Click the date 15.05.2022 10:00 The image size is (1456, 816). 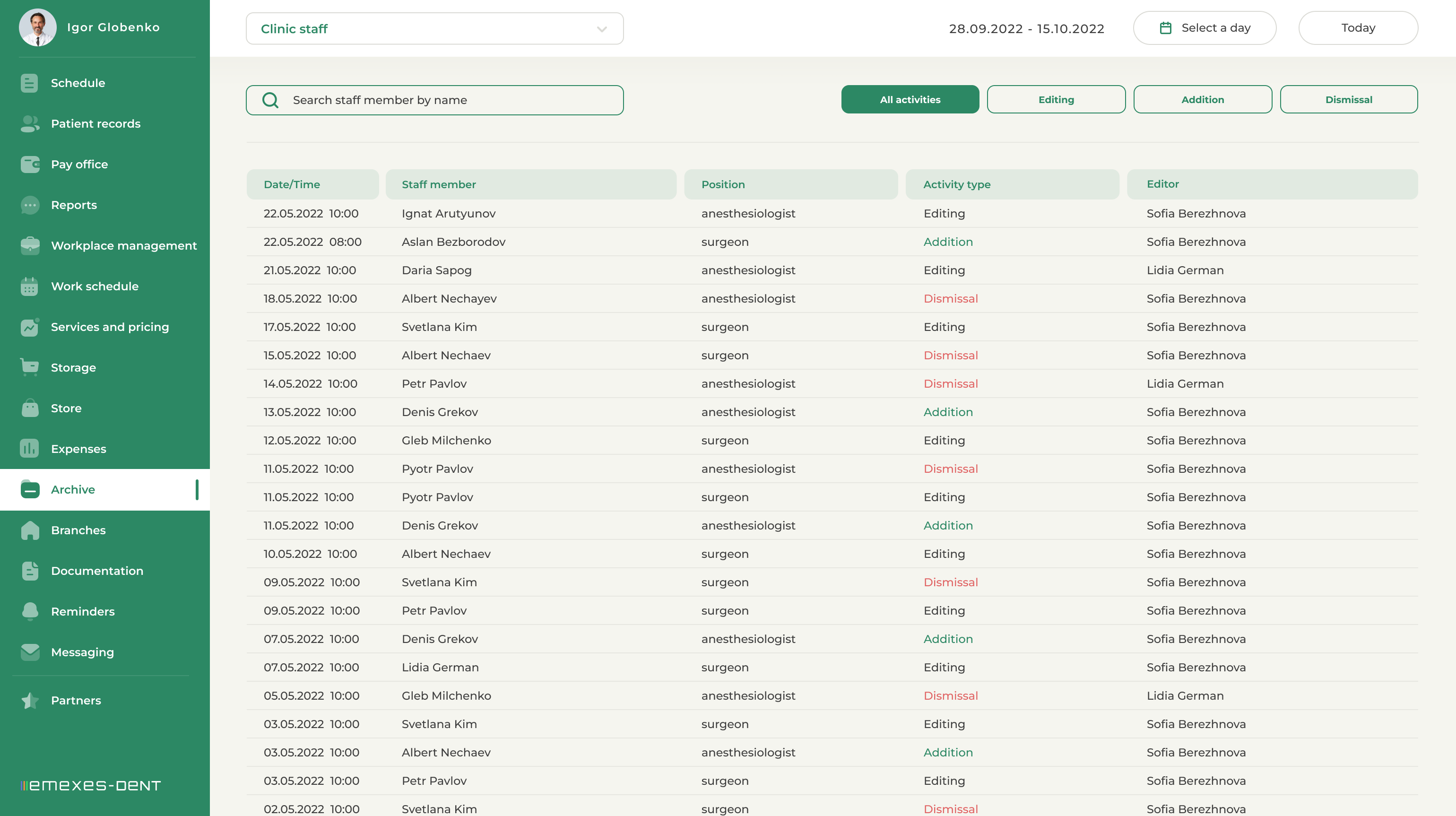[x=310, y=356]
